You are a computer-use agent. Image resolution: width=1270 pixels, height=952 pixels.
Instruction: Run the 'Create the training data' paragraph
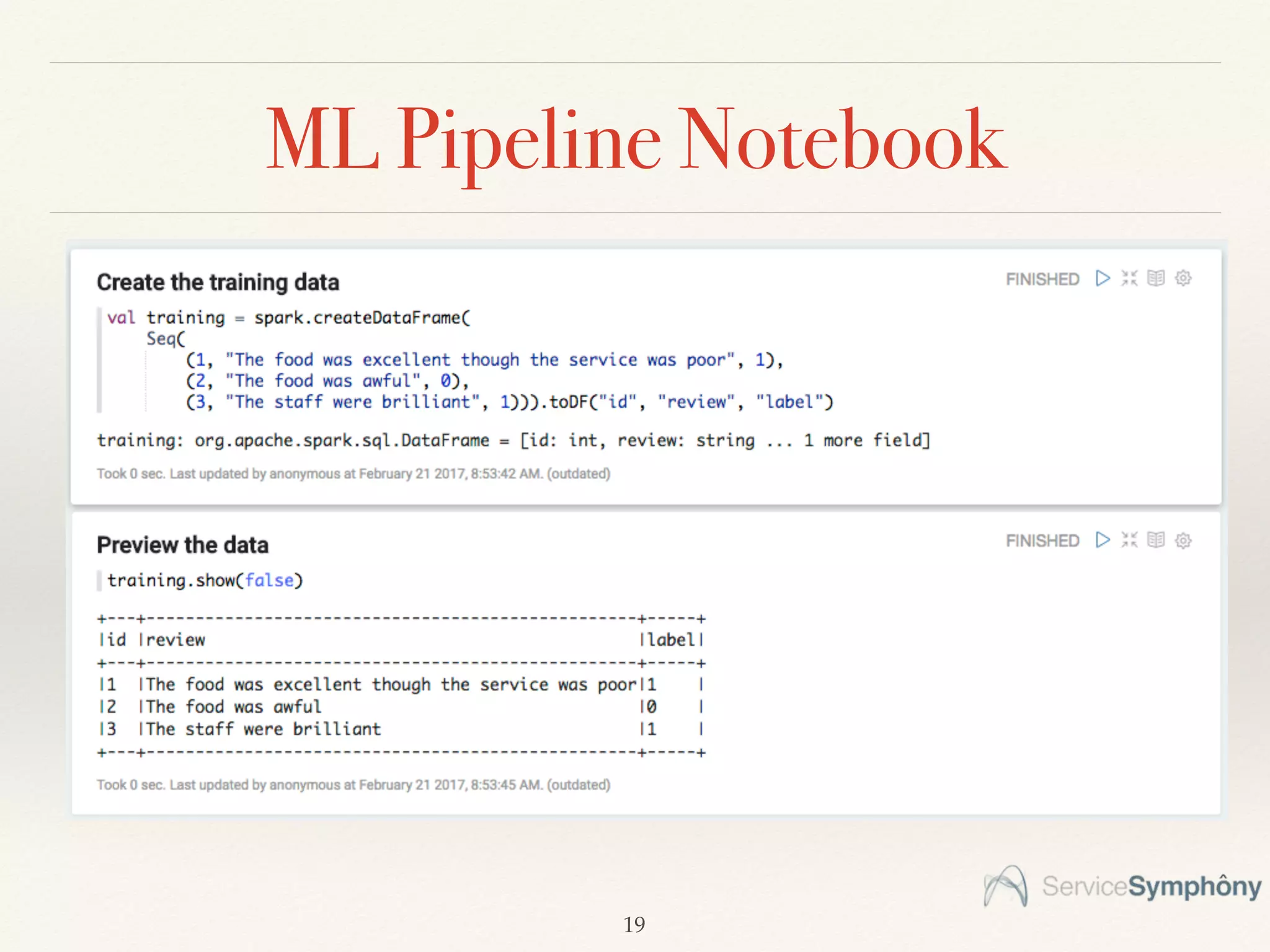click(x=1103, y=278)
